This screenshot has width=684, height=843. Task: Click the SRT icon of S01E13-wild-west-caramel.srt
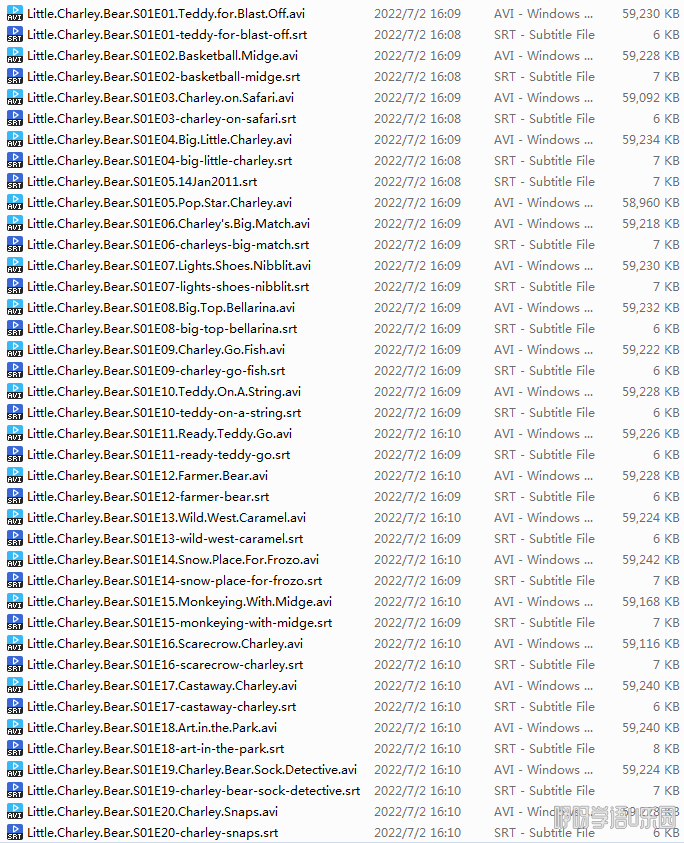pos(15,538)
